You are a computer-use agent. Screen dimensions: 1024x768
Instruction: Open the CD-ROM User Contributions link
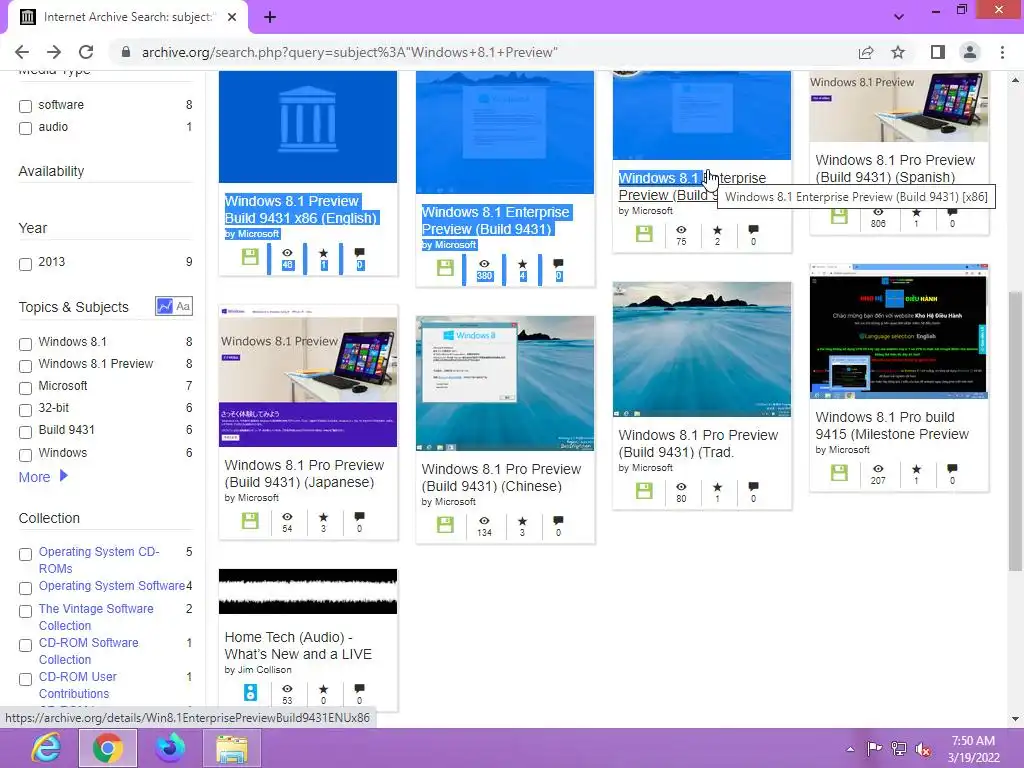click(77, 684)
